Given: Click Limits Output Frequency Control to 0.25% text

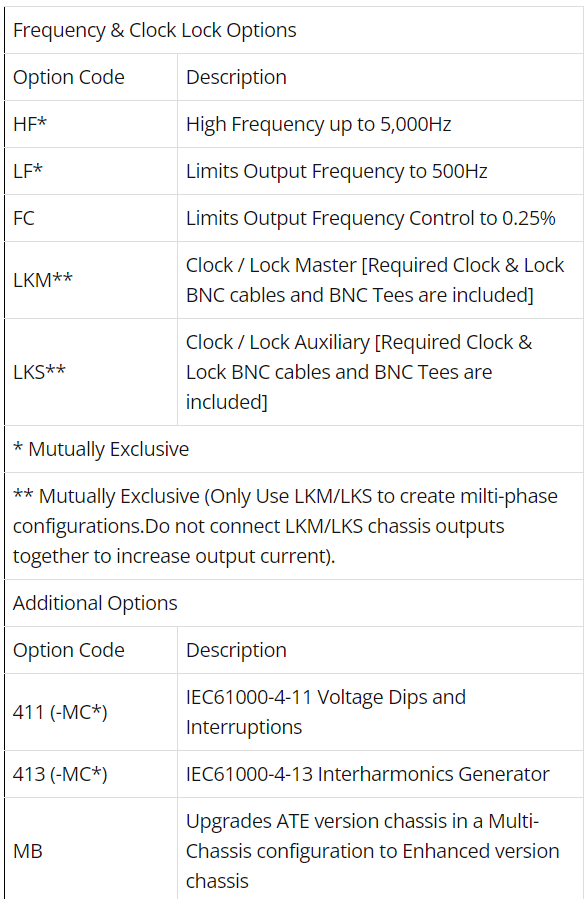Looking at the screenshot, I should (x=370, y=218).
